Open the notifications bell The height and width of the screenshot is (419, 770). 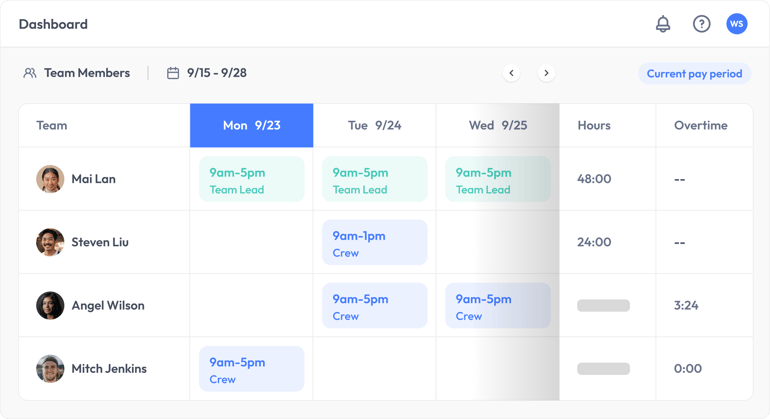(663, 24)
